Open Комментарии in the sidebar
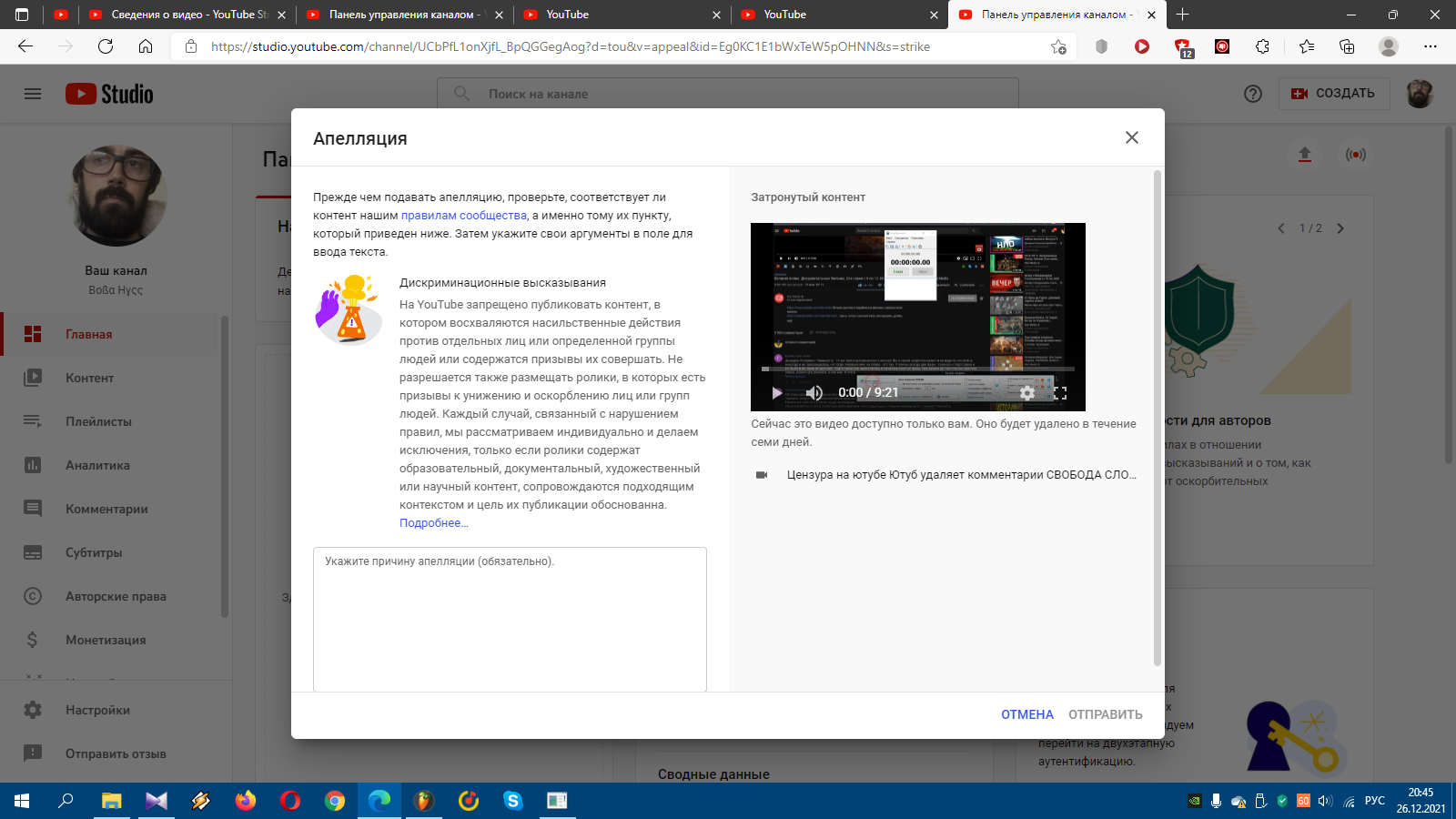The width and height of the screenshot is (1456, 819). pos(109,509)
